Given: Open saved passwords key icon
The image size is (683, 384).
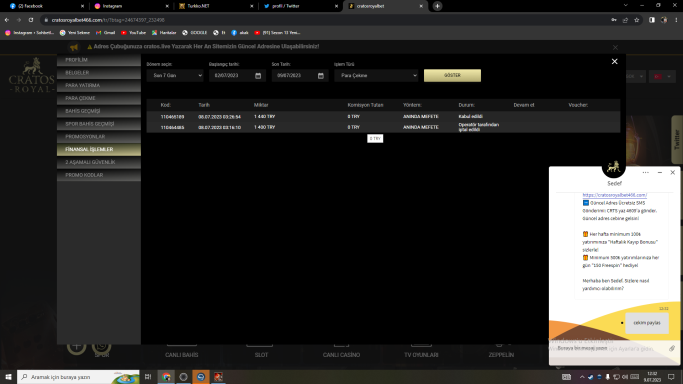Looking at the screenshot, I should tap(614, 20).
